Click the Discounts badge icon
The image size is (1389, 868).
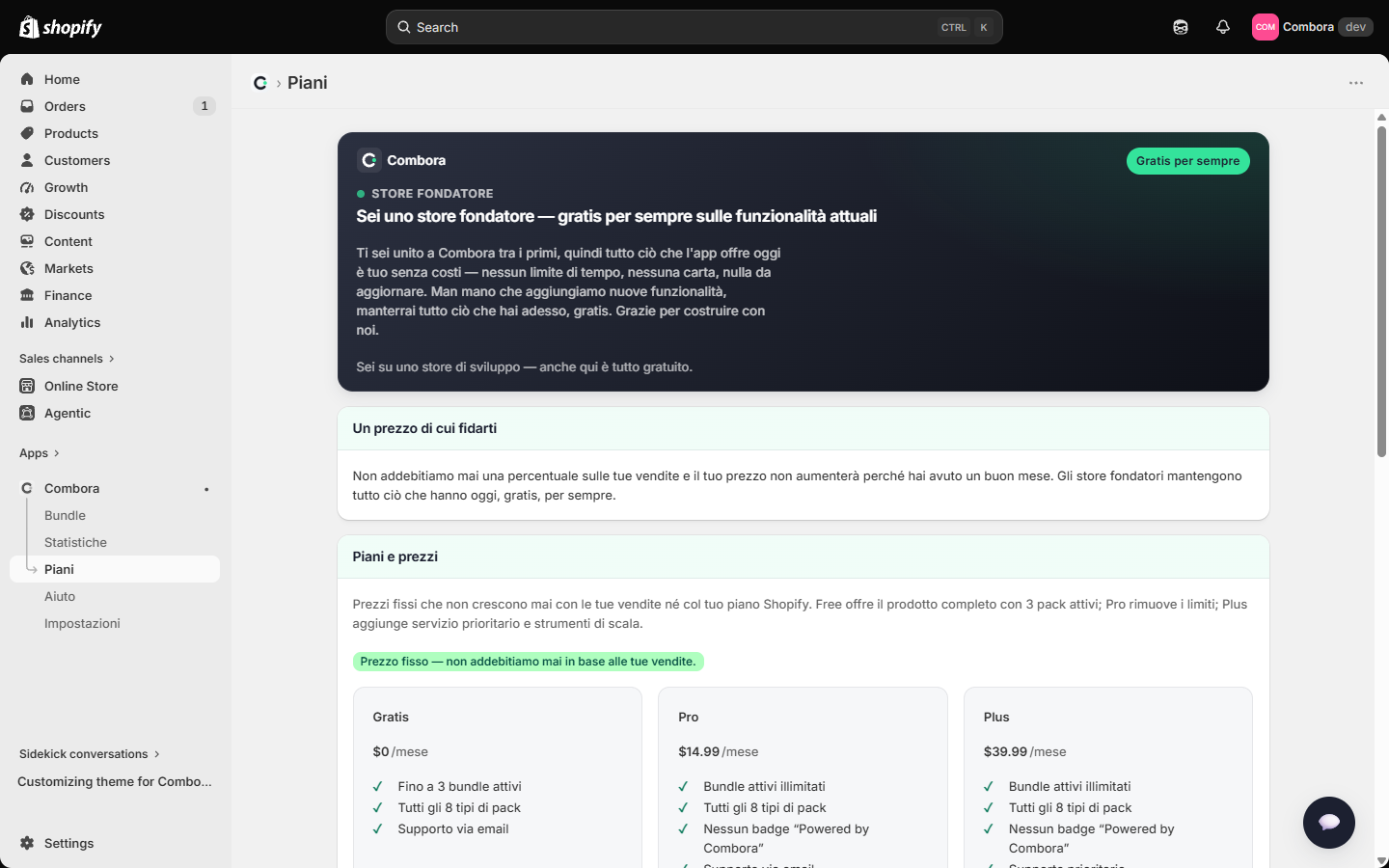tap(27, 214)
